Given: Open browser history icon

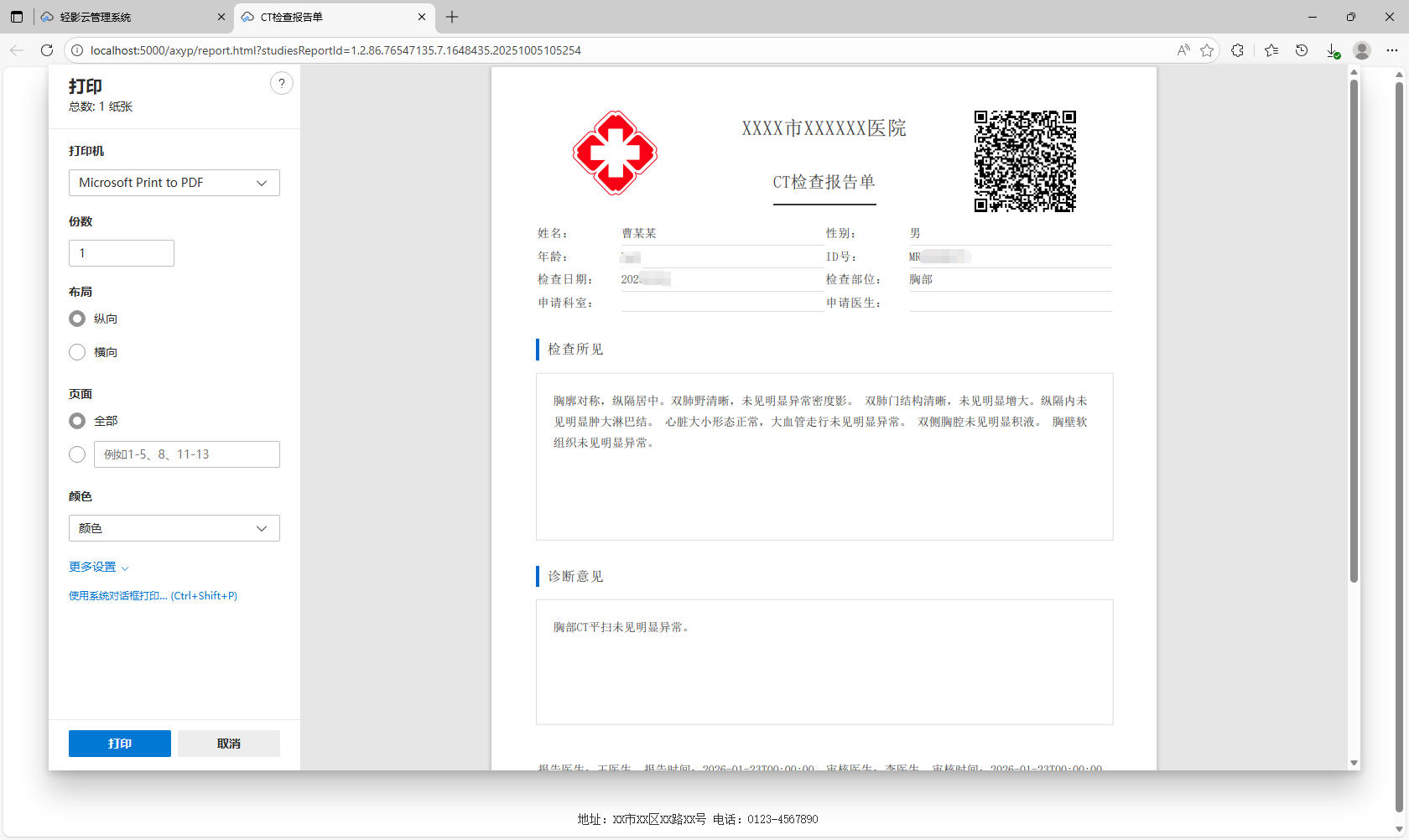Looking at the screenshot, I should (1302, 50).
